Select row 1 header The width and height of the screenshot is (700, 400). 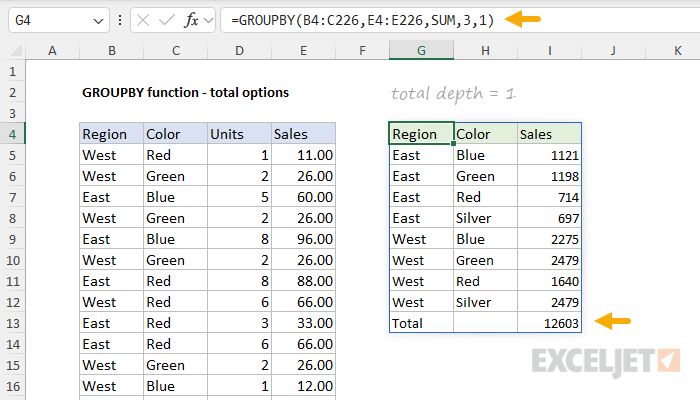click(12, 71)
